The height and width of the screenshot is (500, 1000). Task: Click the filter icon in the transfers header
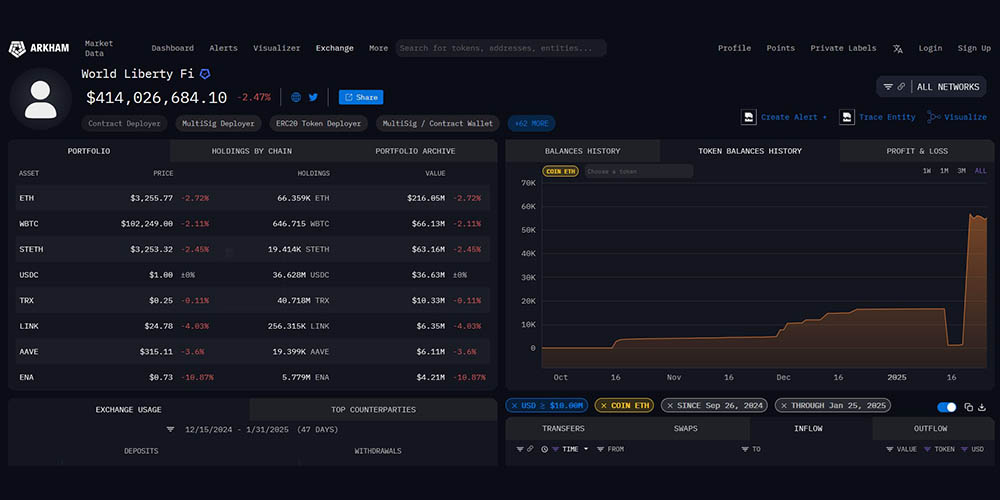(520, 449)
